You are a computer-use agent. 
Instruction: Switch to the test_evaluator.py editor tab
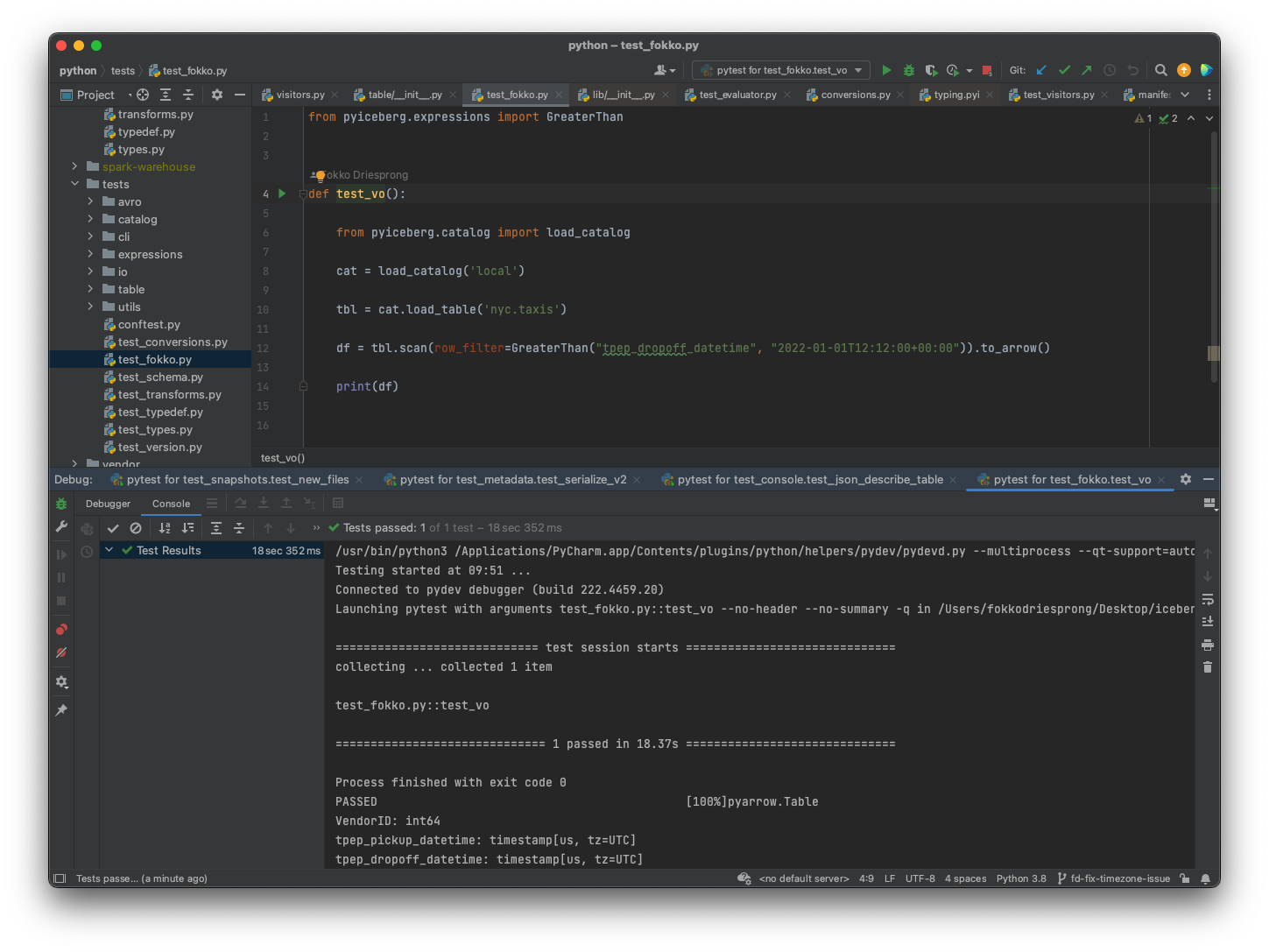tap(737, 95)
